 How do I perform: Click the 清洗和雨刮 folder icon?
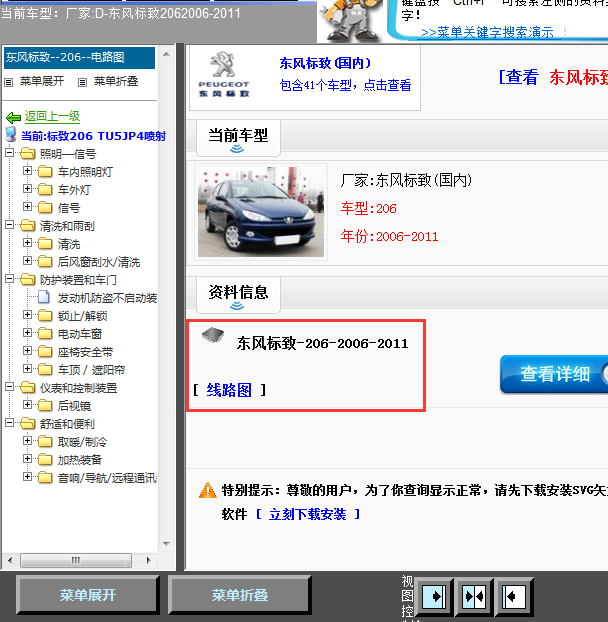point(27,226)
